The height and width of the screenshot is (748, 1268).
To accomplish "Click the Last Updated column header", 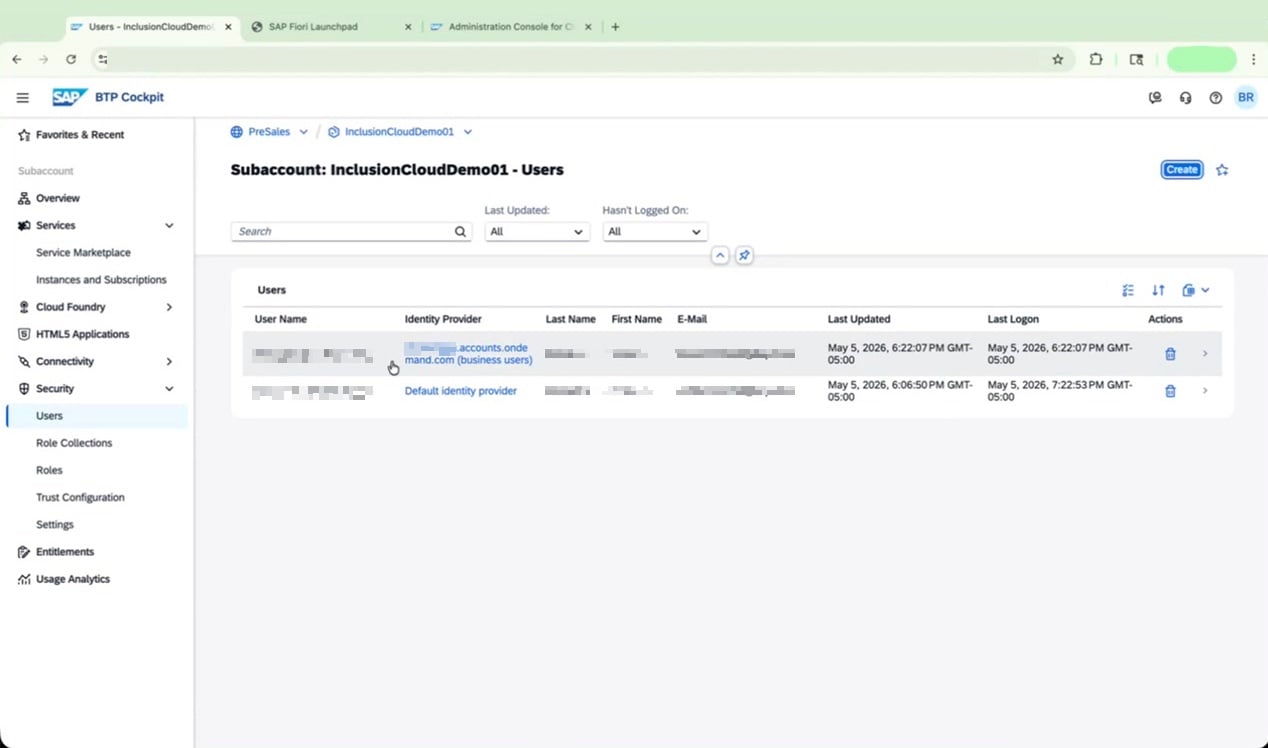I will [859, 319].
